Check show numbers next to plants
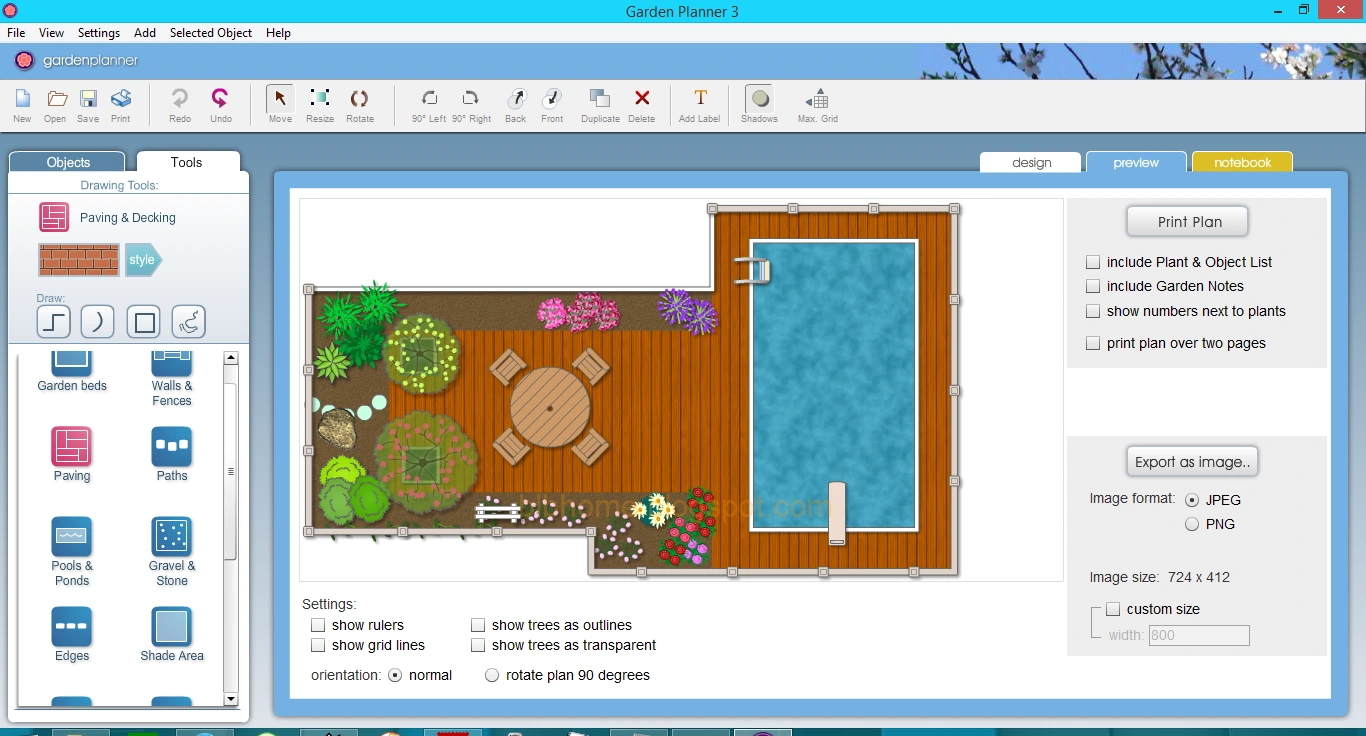The height and width of the screenshot is (736, 1366). (1093, 311)
